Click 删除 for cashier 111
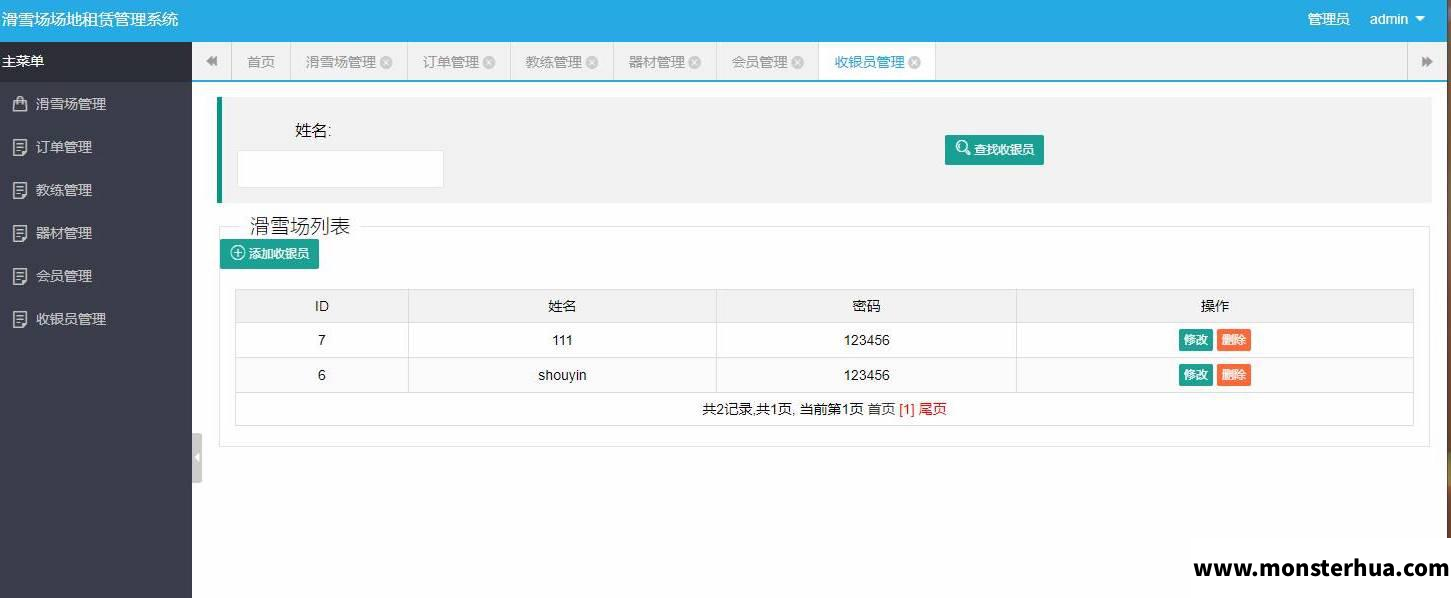This screenshot has width=1451, height=598. [1234, 340]
